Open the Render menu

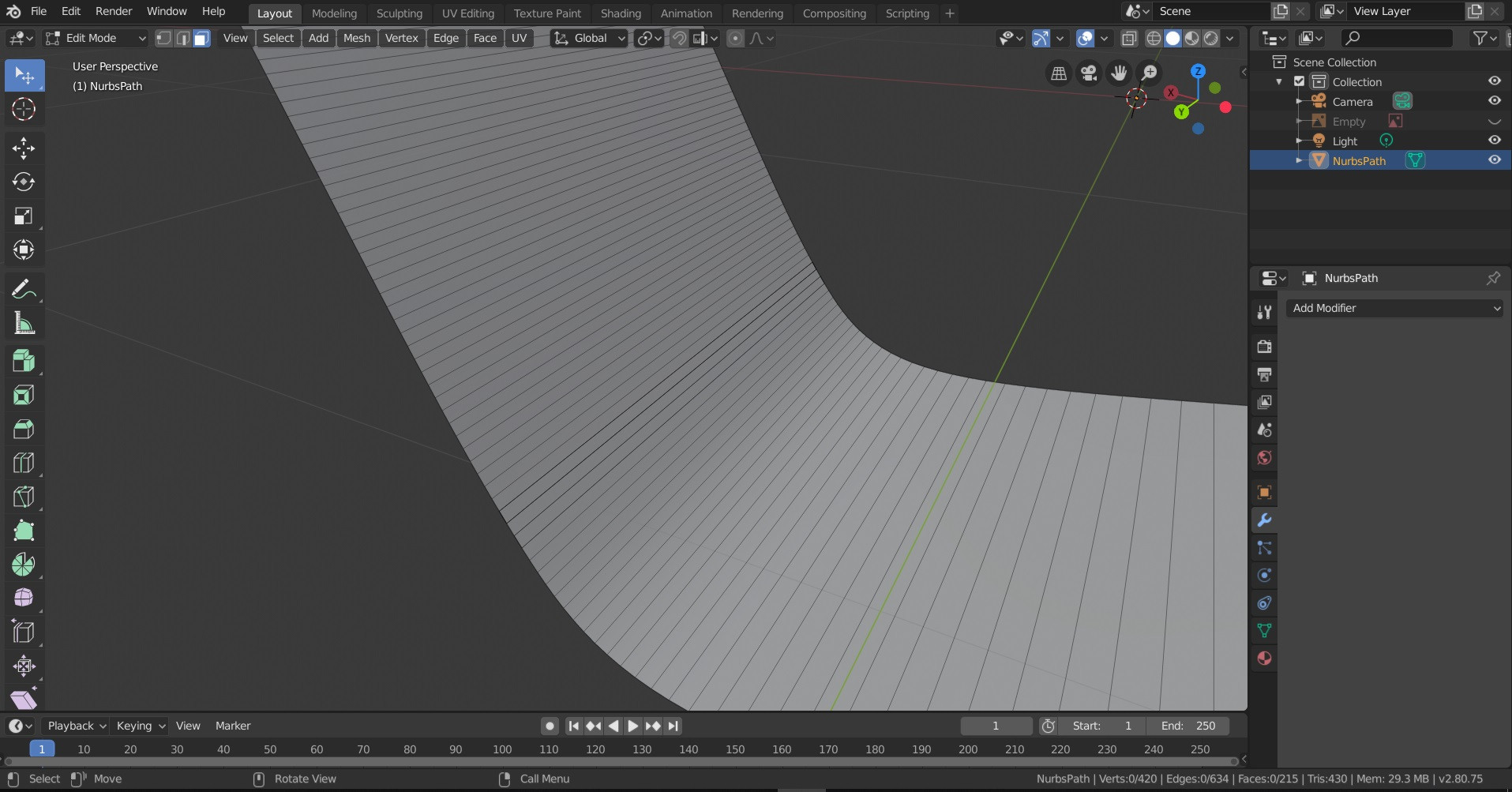click(114, 11)
